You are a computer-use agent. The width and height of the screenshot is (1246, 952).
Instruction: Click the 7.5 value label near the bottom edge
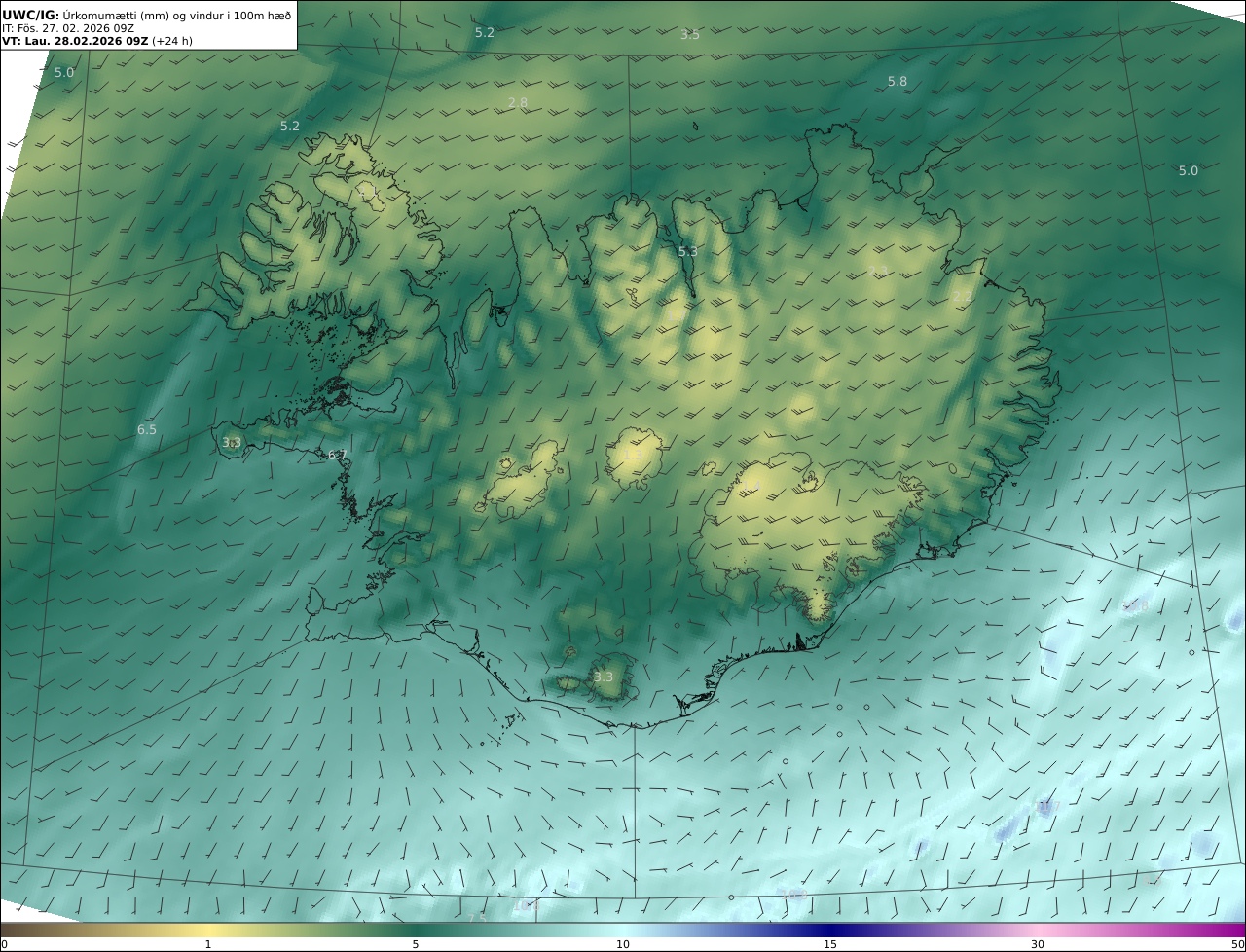476,918
